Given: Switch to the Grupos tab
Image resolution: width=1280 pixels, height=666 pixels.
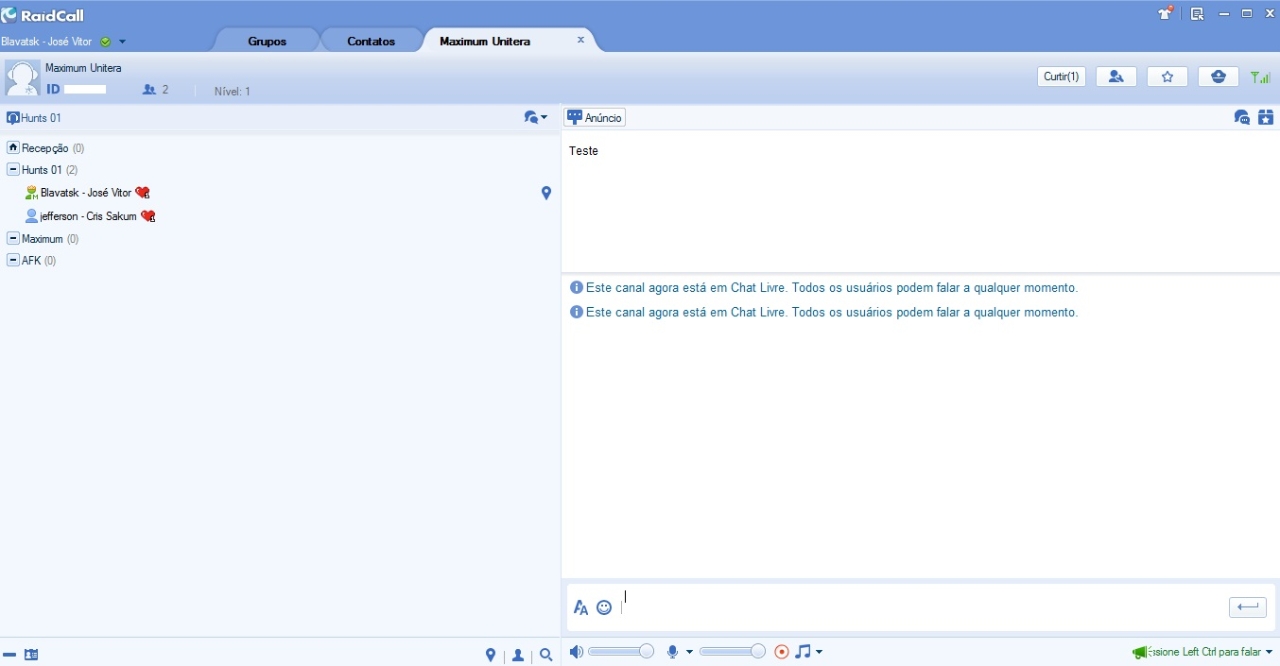Looking at the screenshot, I should tap(267, 41).
